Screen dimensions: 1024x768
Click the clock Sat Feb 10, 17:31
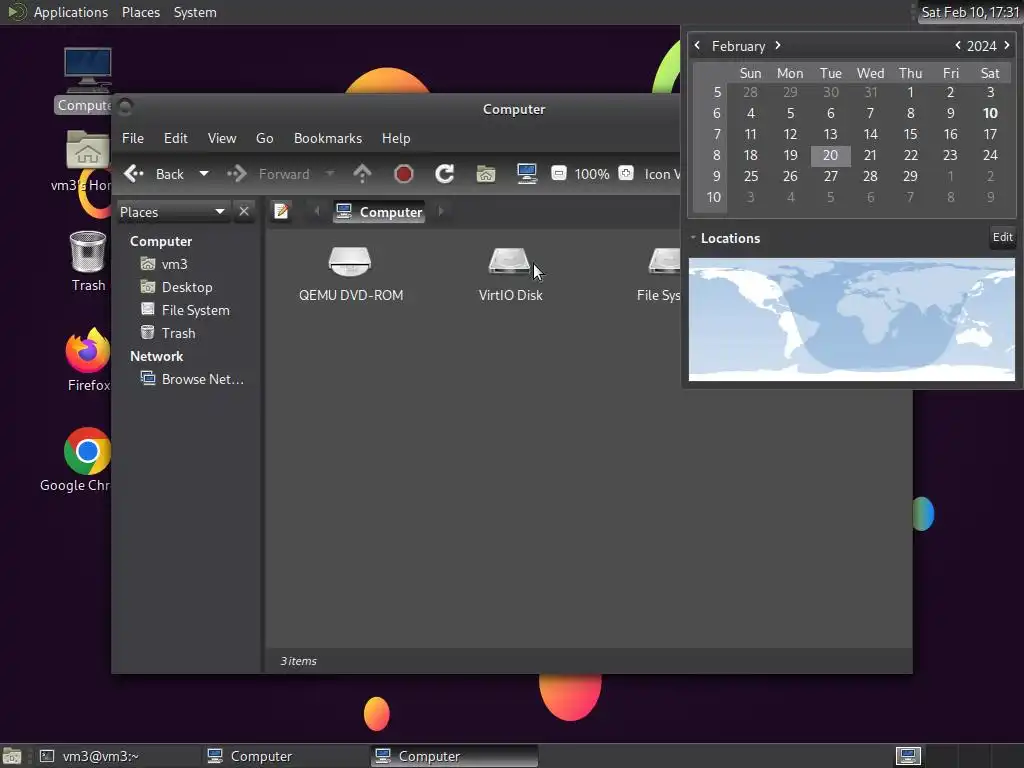point(970,12)
